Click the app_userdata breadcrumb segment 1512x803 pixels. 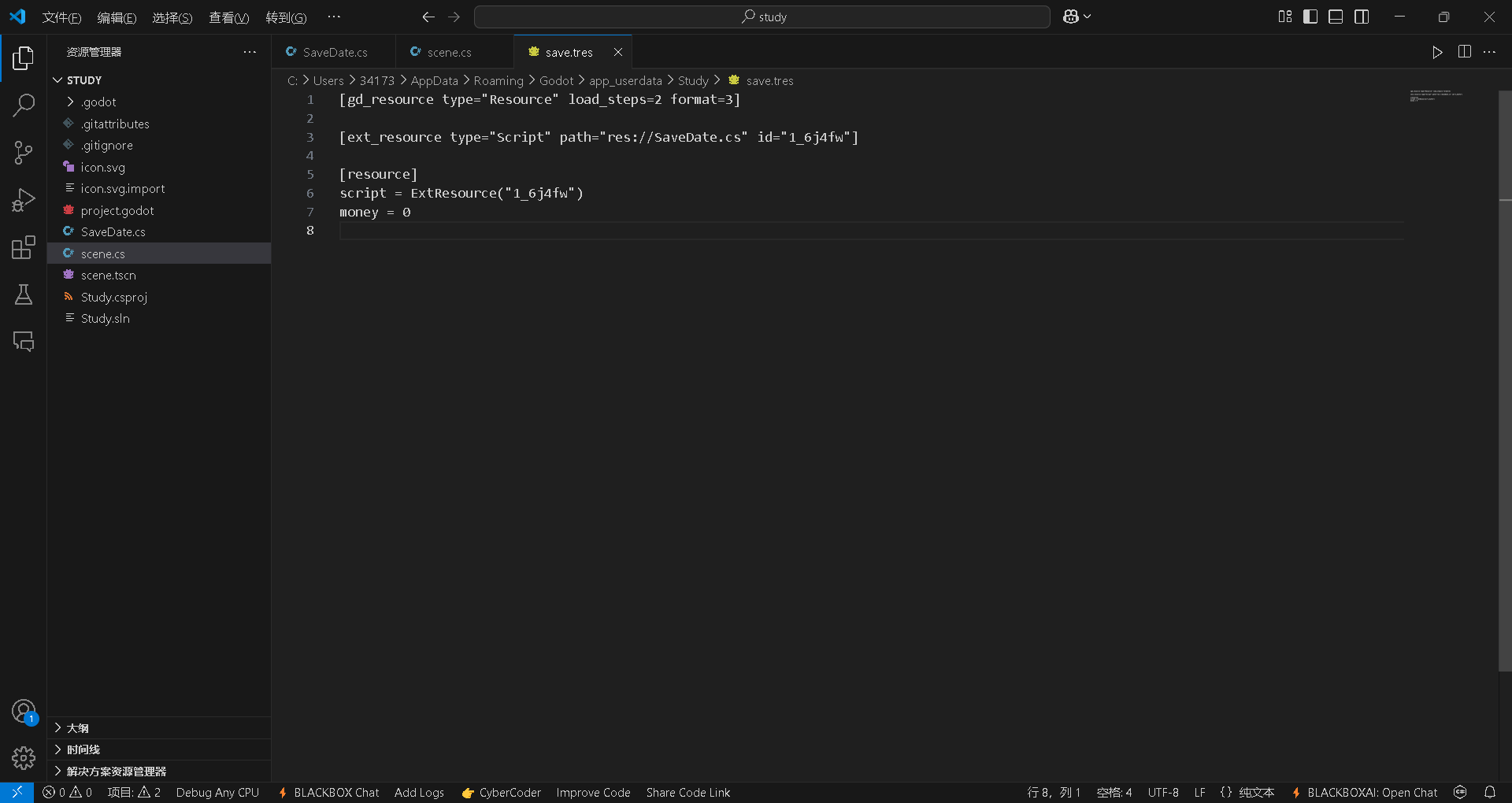[x=625, y=80]
